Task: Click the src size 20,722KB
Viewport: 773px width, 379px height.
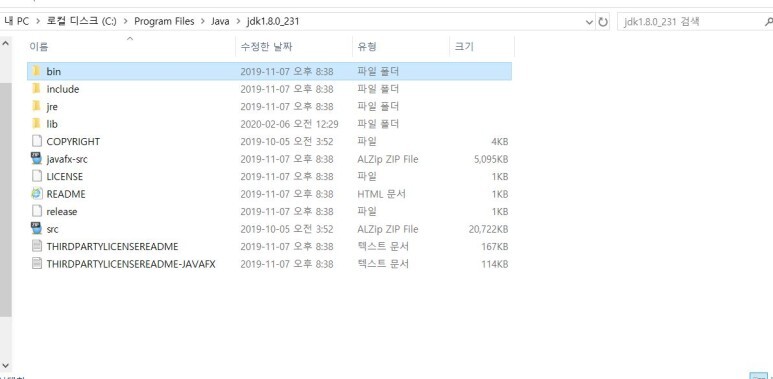Action: (x=488, y=229)
